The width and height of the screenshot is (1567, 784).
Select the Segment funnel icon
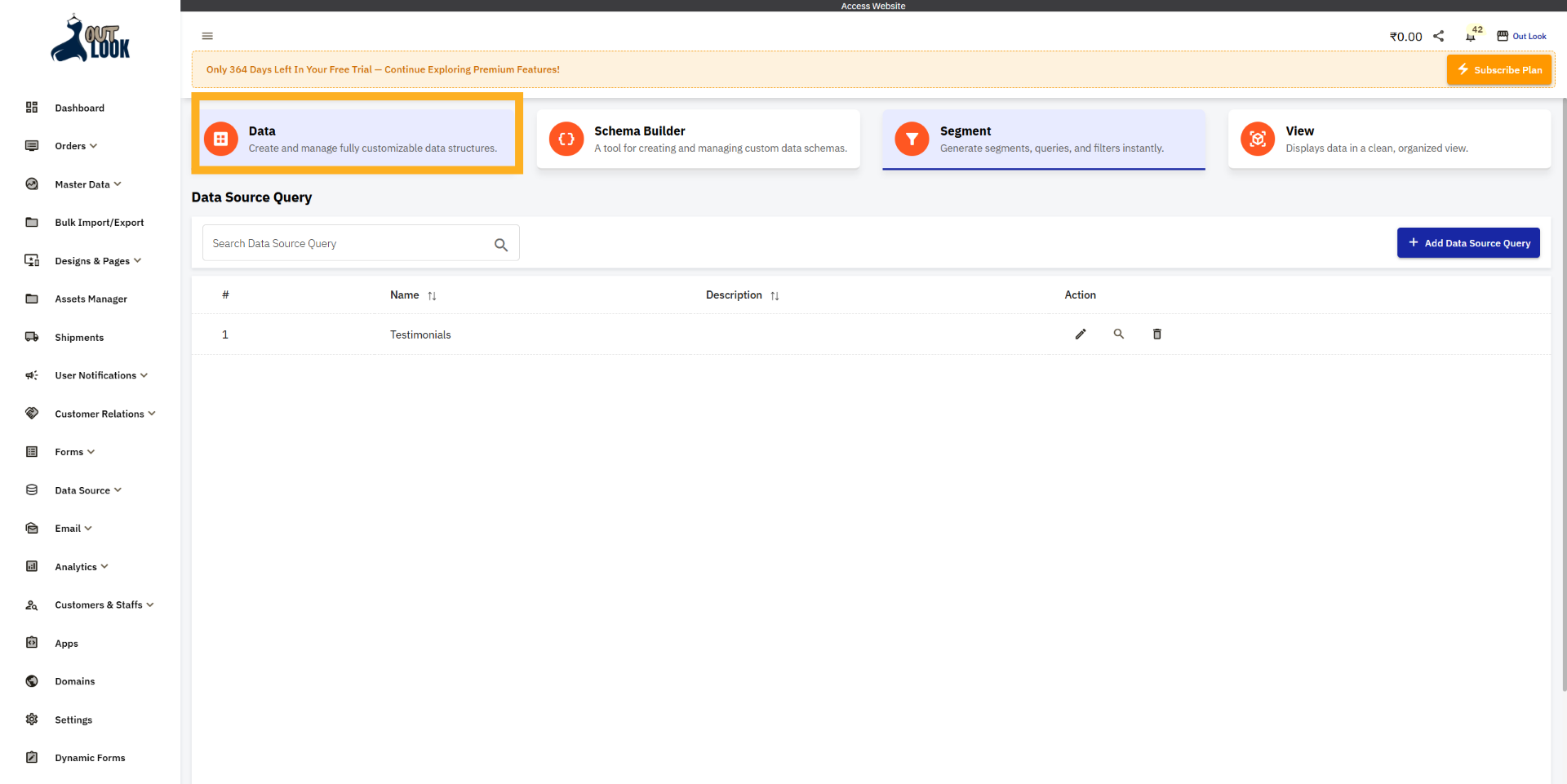pos(912,139)
